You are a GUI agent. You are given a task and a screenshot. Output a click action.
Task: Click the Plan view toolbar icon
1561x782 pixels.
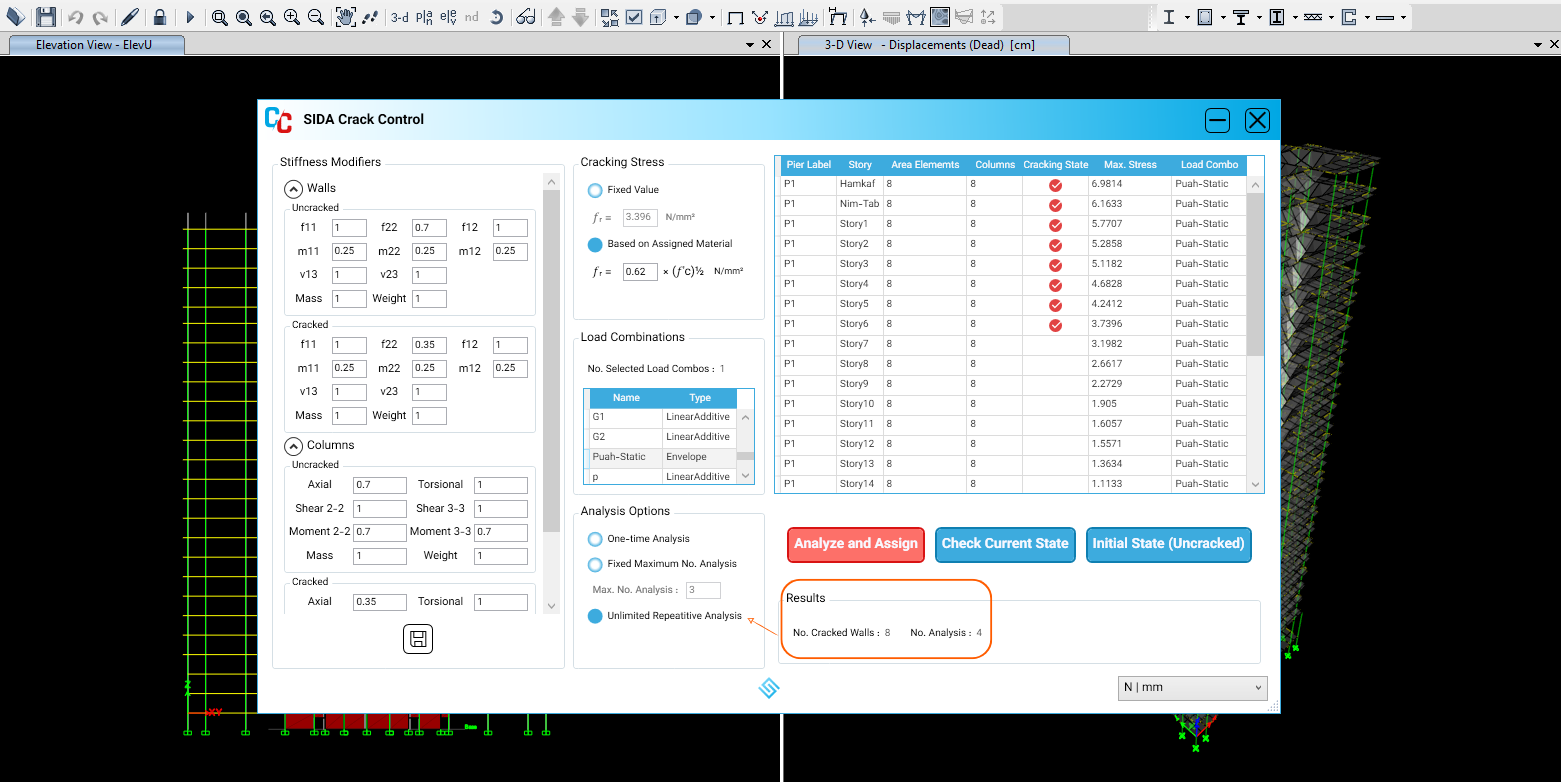click(424, 17)
